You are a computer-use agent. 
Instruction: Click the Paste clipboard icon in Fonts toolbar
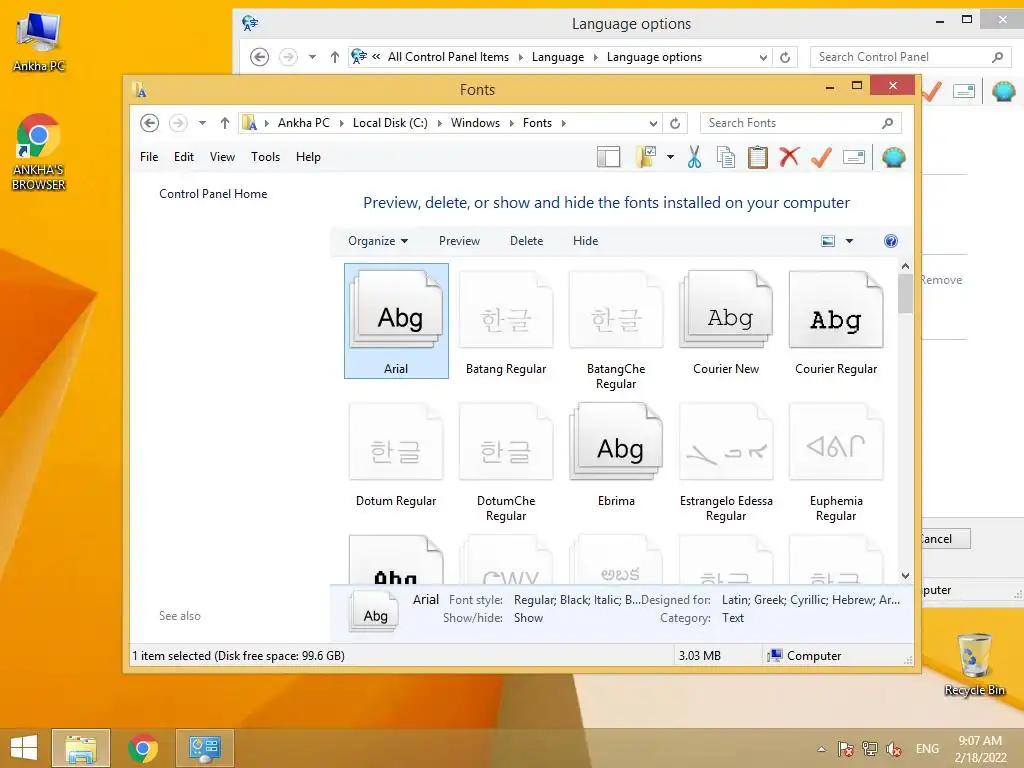pyautogui.click(x=758, y=157)
